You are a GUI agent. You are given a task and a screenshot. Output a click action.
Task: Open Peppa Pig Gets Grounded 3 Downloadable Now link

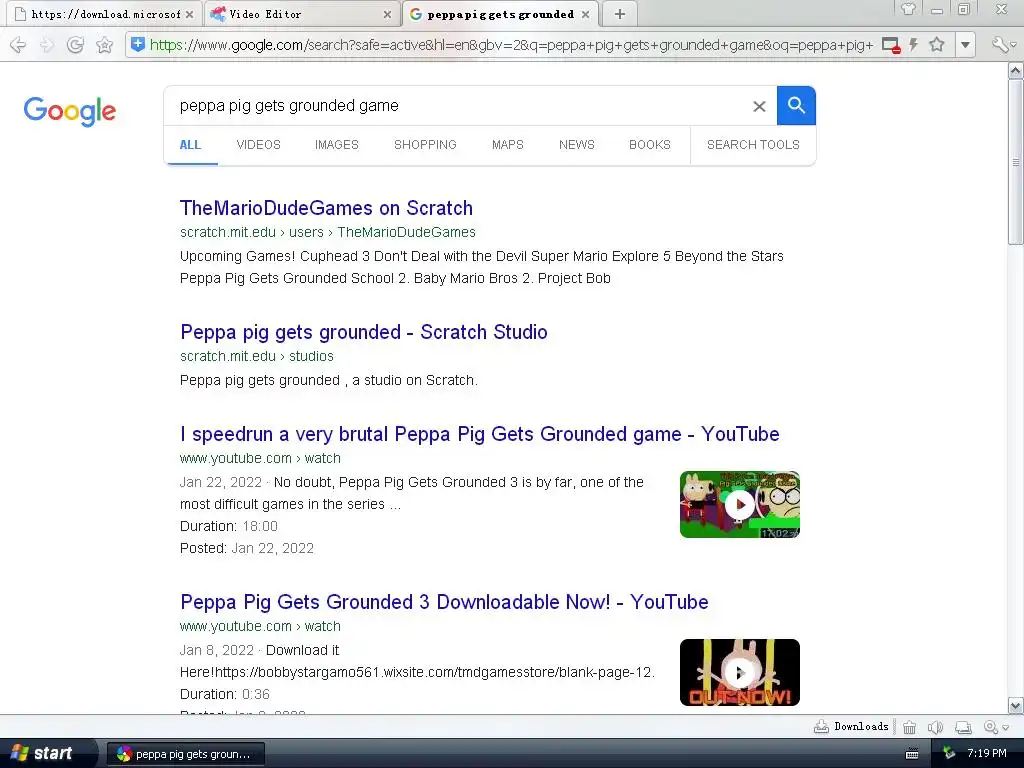pos(444,602)
